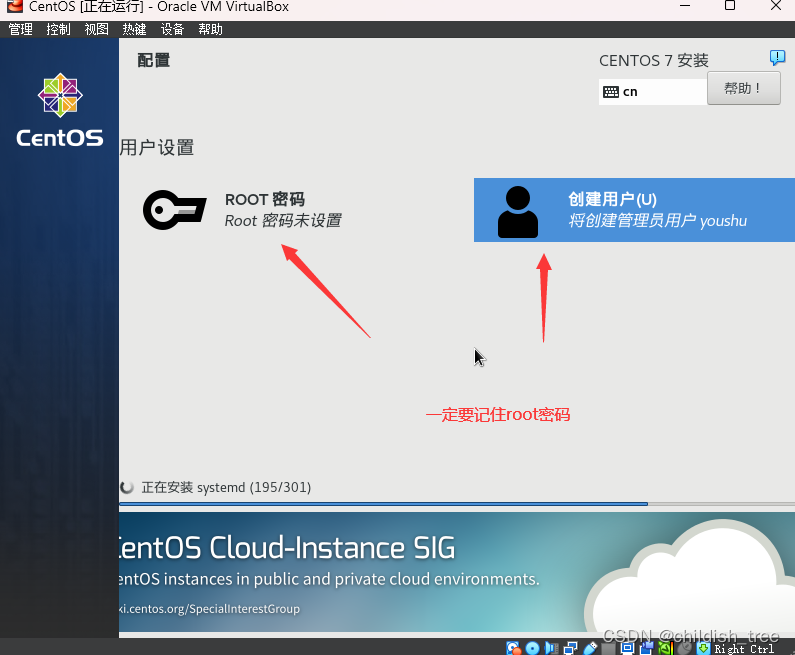
Task: Open the 帮助 menu in menu bar
Action: tap(210, 29)
